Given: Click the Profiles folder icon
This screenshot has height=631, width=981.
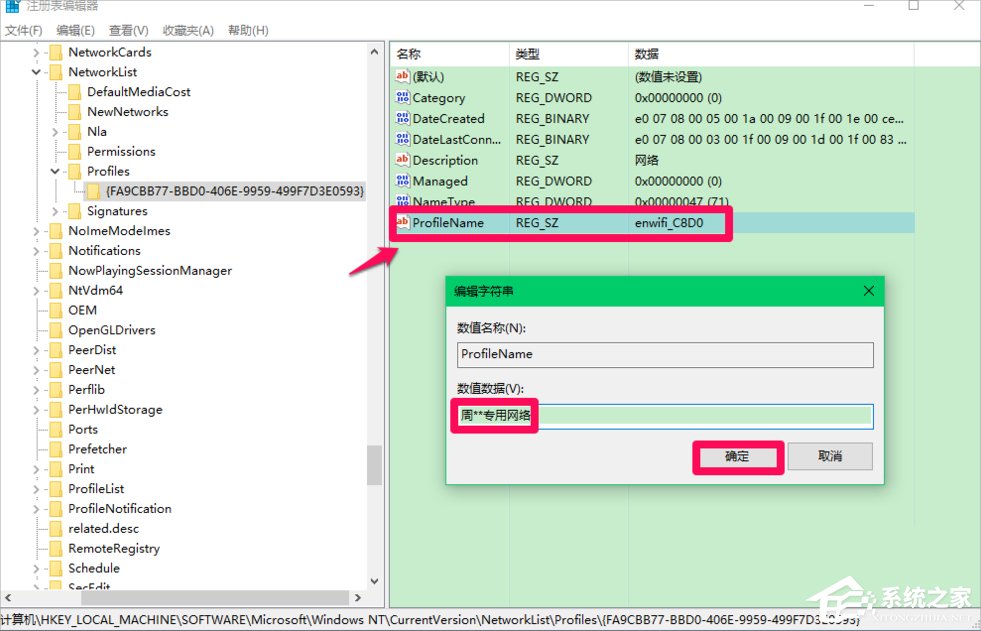Looking at the screenshot, I should tap(75, 171).
